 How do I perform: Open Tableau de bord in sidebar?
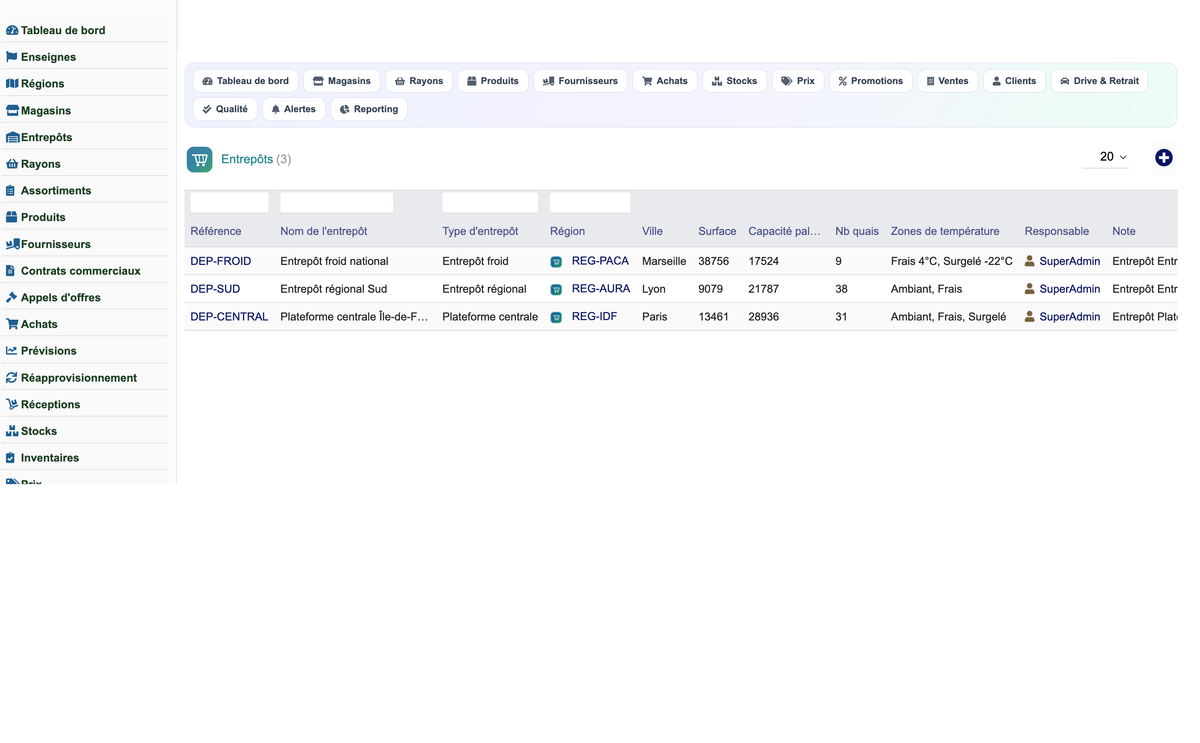pos(62,30)
